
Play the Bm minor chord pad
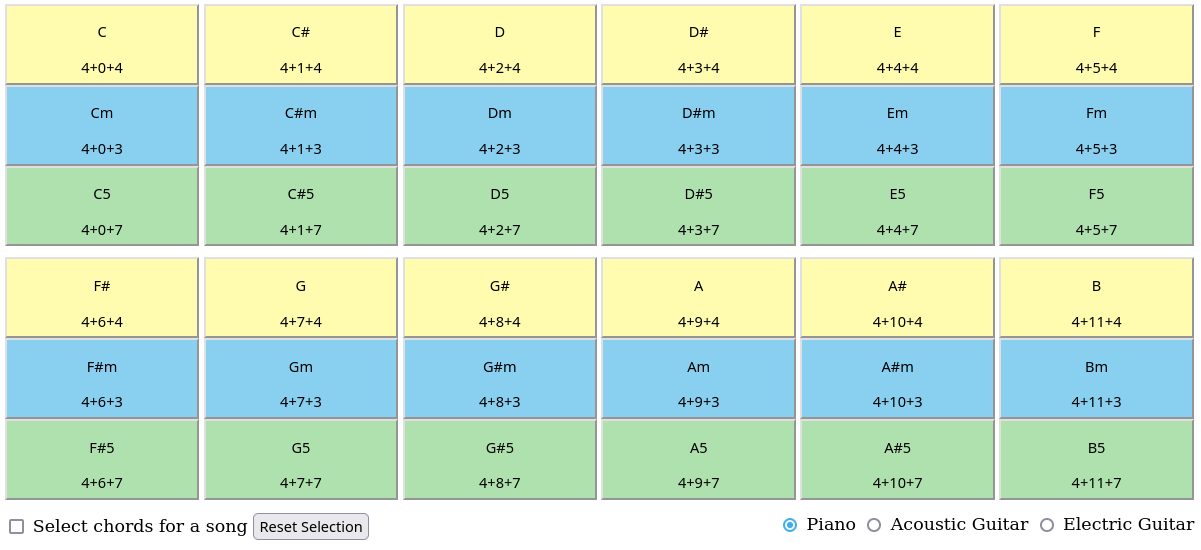click(1096, 380)
